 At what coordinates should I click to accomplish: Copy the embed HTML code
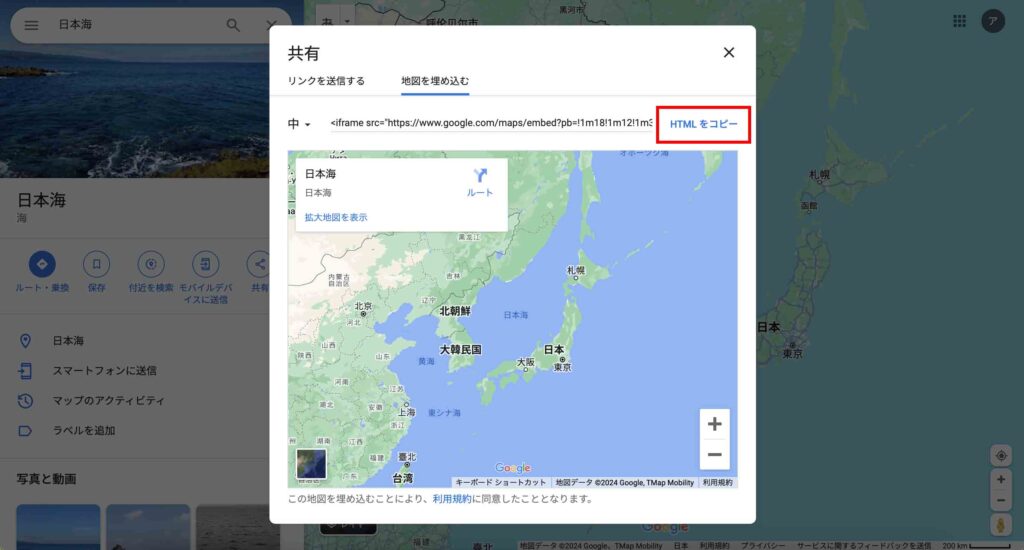coord(703,124)
